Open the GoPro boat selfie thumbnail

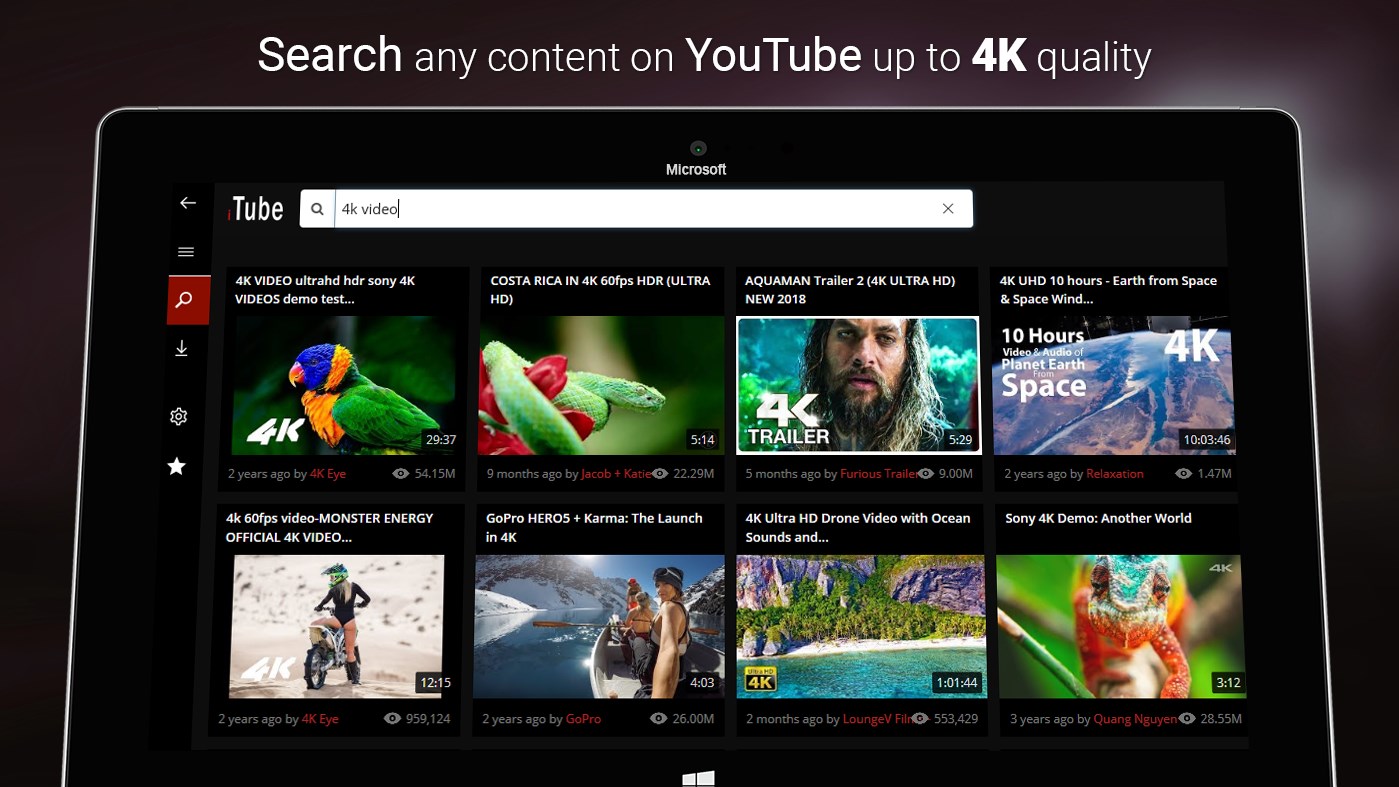click(x=599, y=626)
